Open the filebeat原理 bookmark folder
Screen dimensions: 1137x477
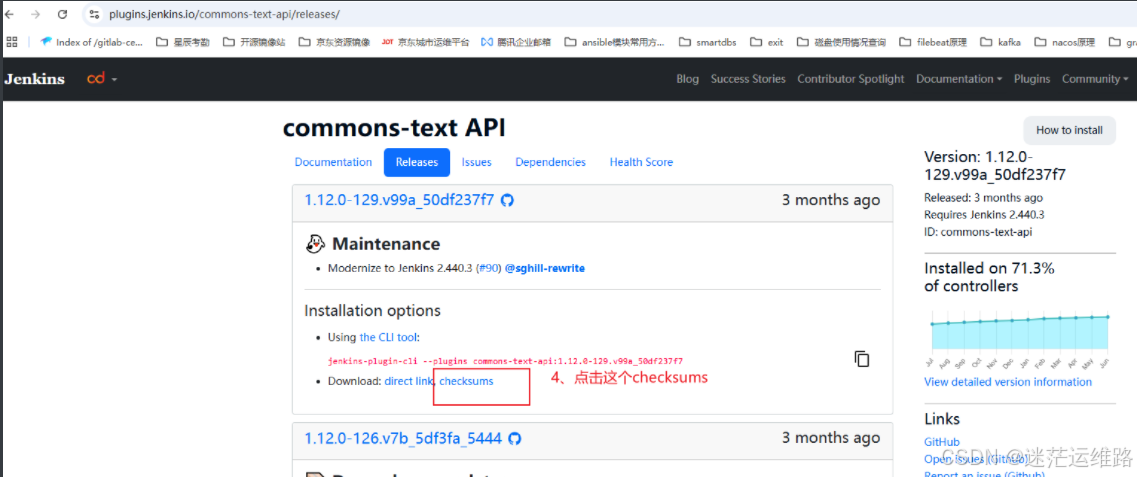coord(933,42)
